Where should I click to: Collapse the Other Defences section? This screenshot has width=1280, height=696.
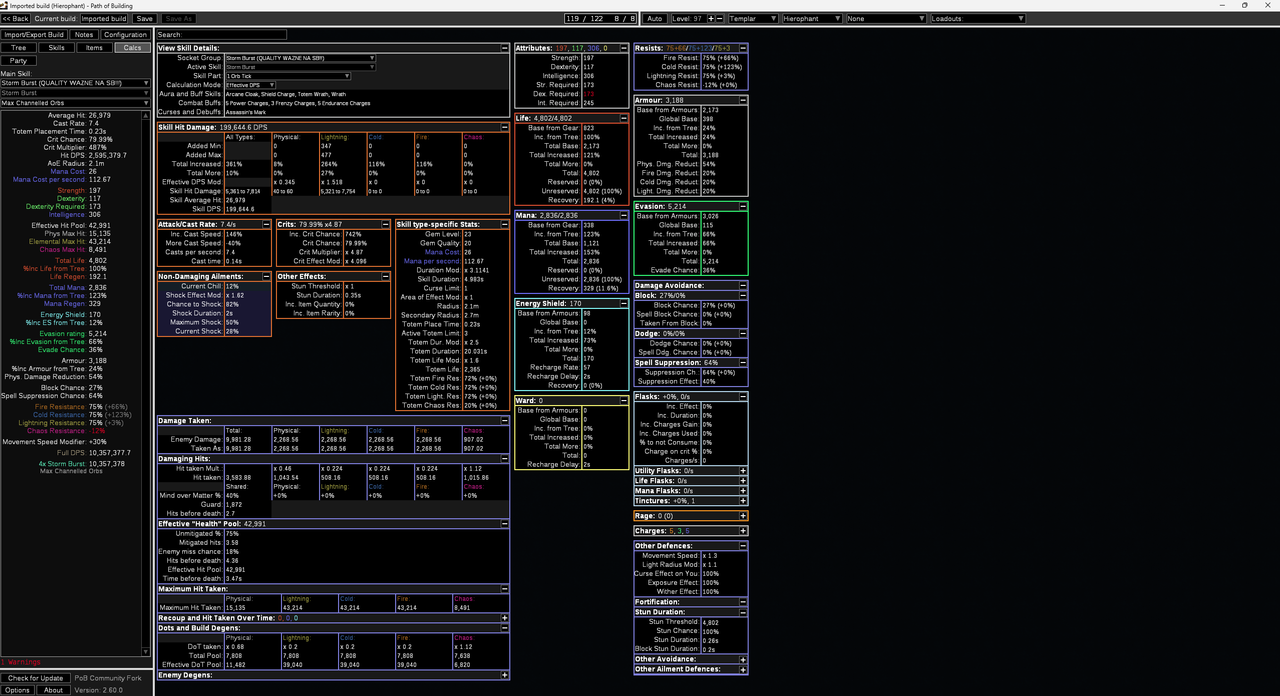click(x=743, y=546)
